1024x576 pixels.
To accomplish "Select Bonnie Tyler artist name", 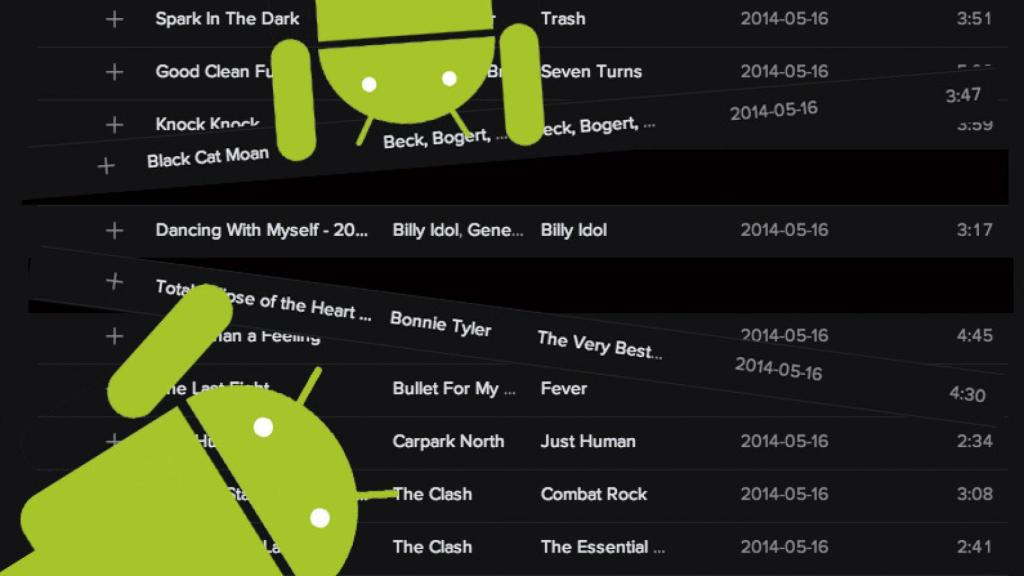I will pos(440,323).
